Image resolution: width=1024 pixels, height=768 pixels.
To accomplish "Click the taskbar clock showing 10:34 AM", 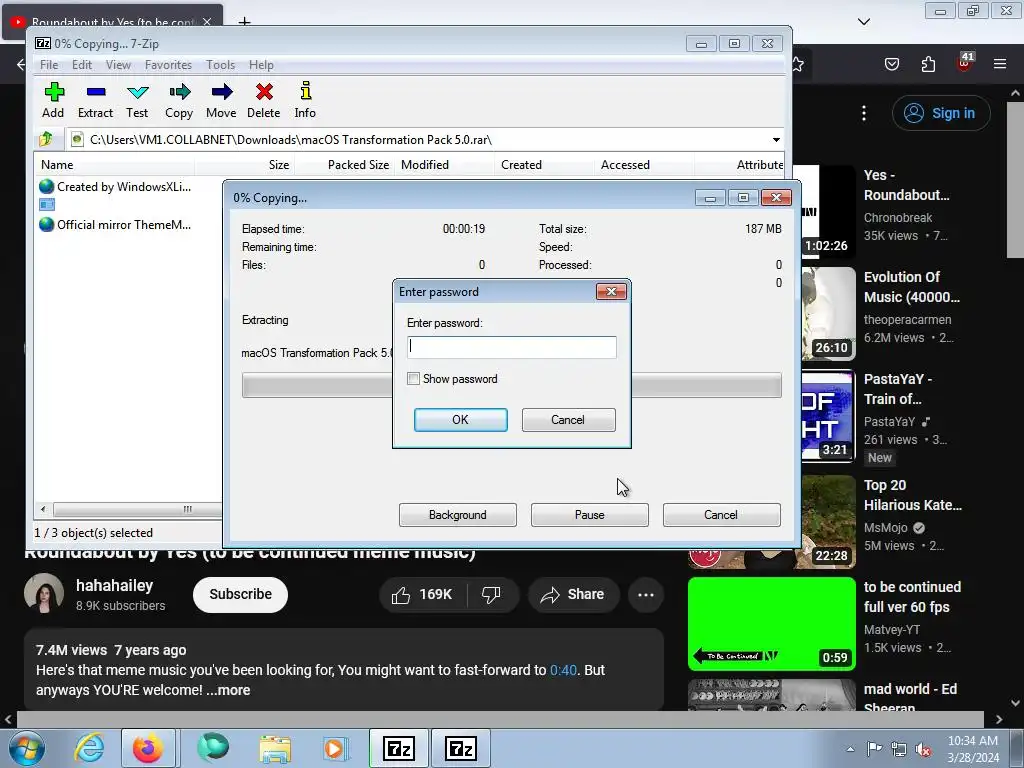I will tap(972, 749).
